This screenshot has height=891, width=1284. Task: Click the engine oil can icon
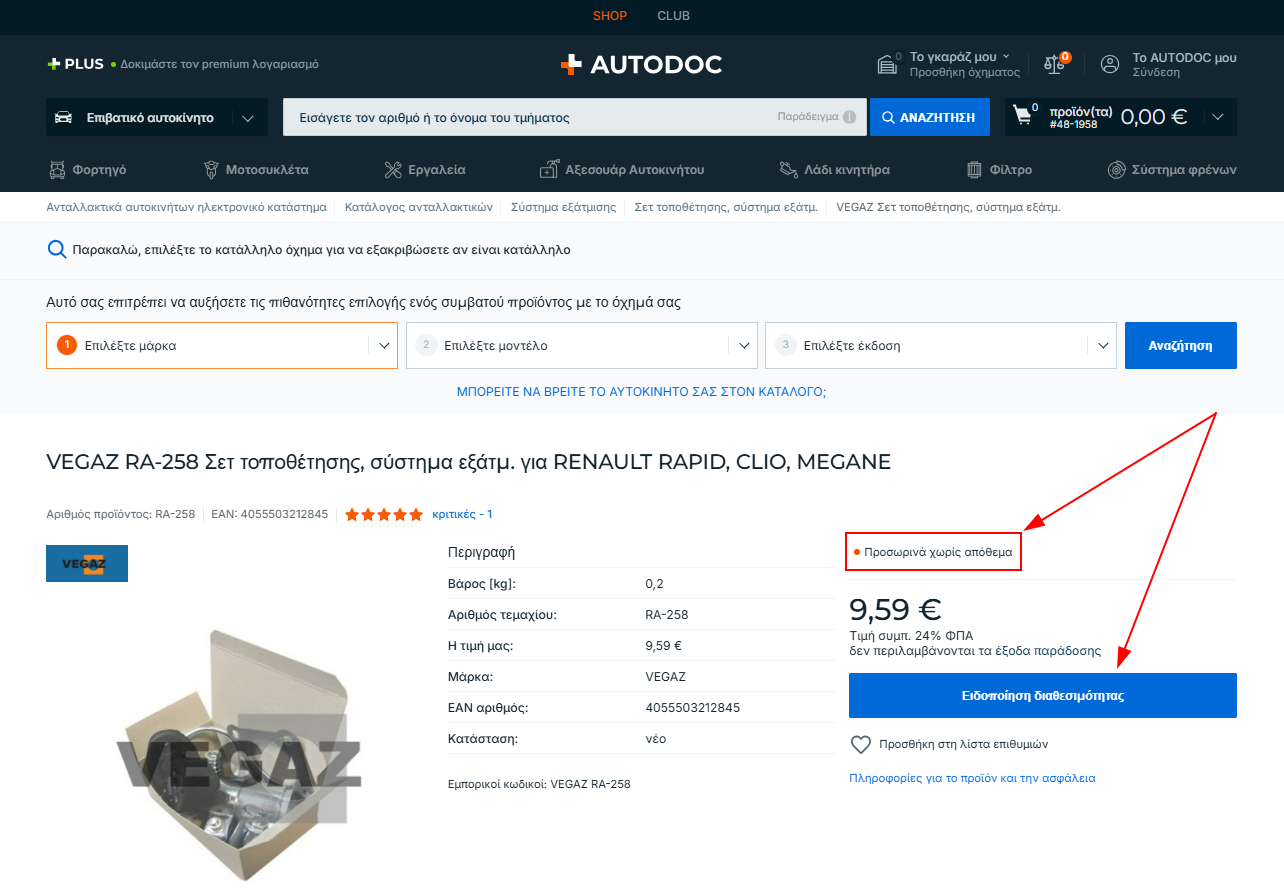tap(788, 170)
